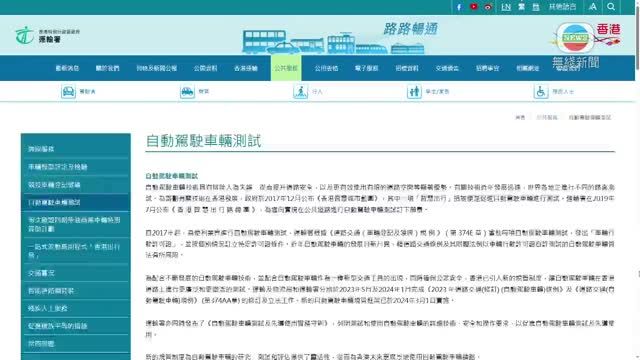Screen dimensions: 640x360
Task: Open the highlighted 公共服務 navigation tab
Action: click(x=286, y=68)
